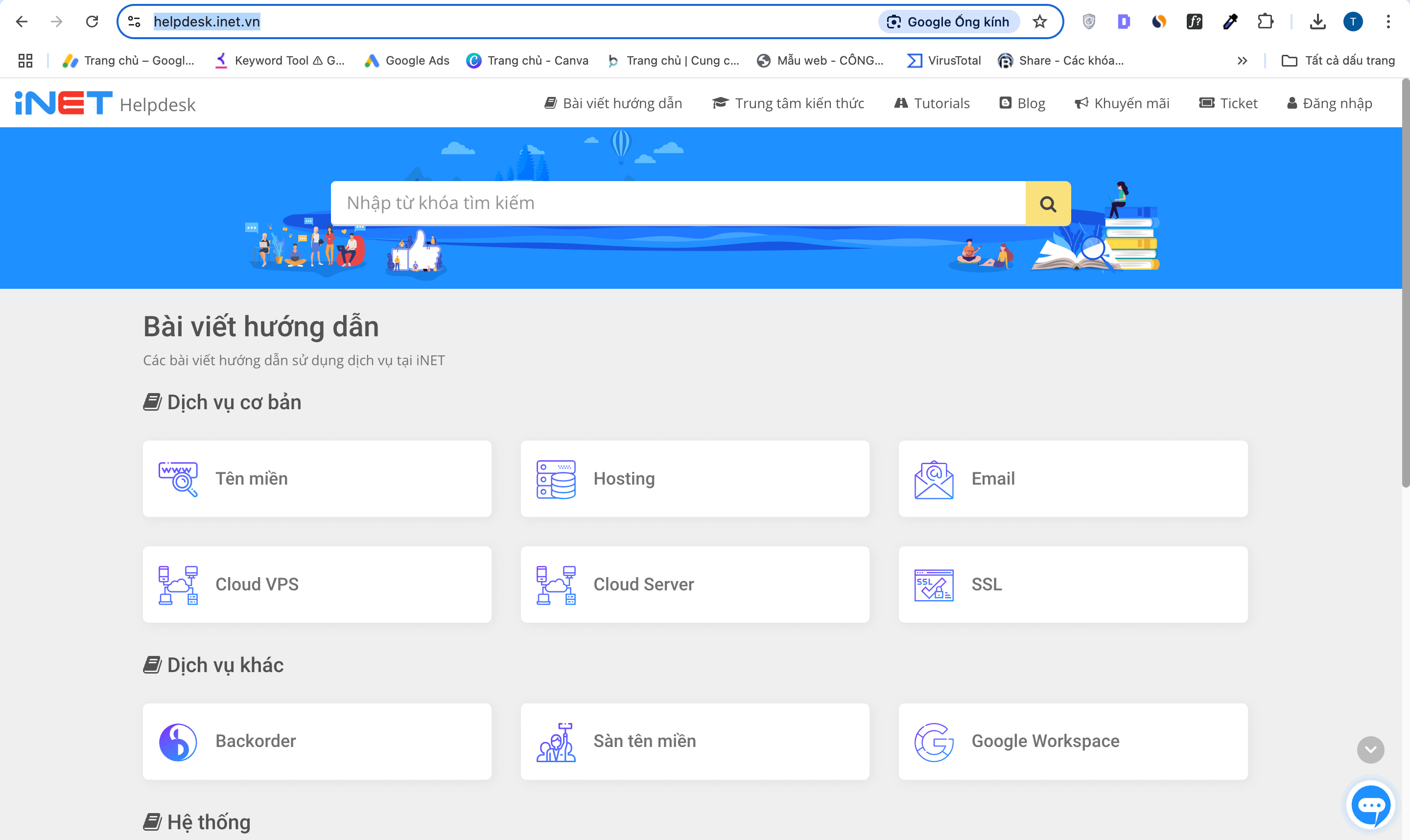Click the keyword search input field

click(678, 203)
